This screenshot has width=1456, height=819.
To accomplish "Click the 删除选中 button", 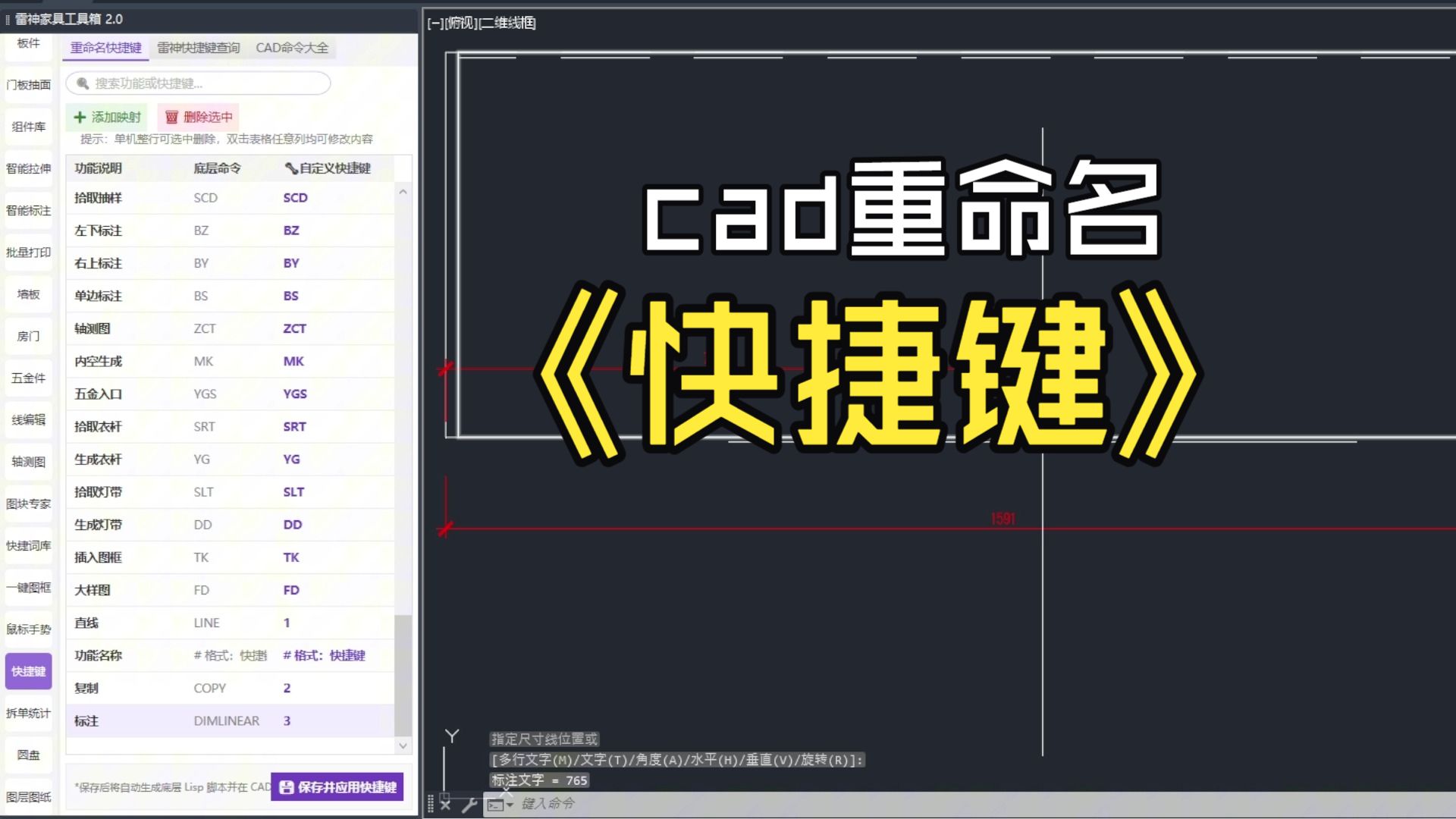I will (x=199, y=117).
